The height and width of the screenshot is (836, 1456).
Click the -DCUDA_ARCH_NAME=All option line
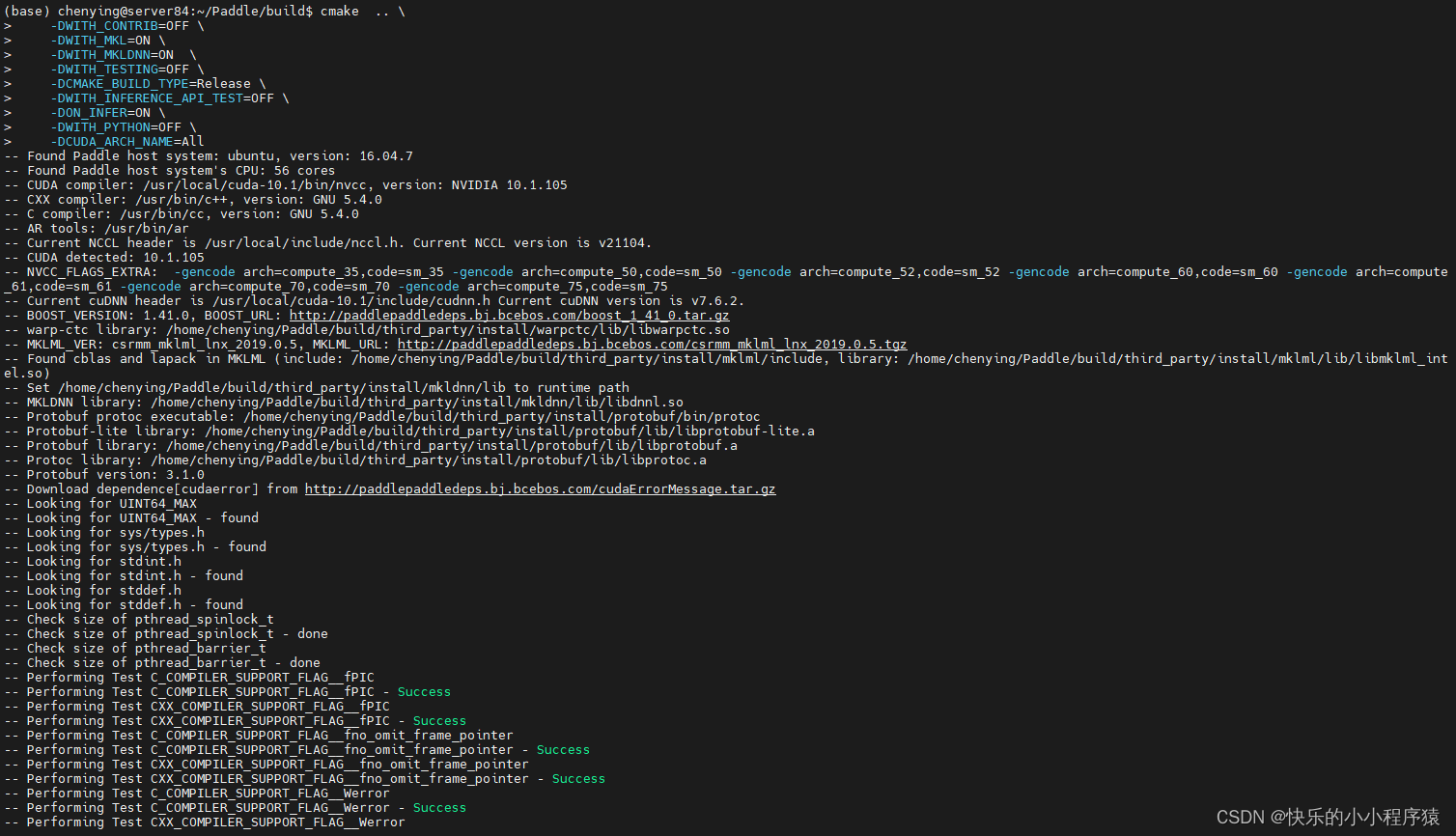click(126, 142)
